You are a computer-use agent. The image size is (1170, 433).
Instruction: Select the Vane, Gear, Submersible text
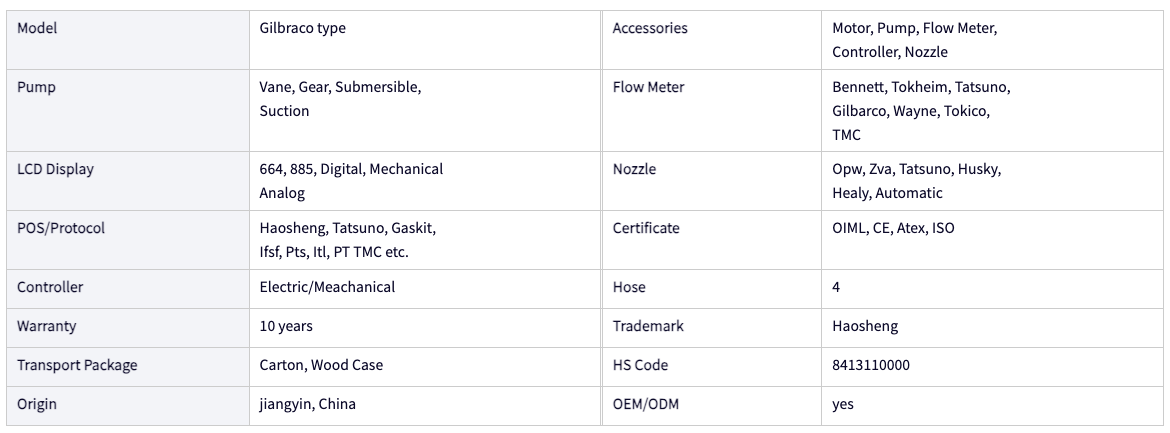340,87
